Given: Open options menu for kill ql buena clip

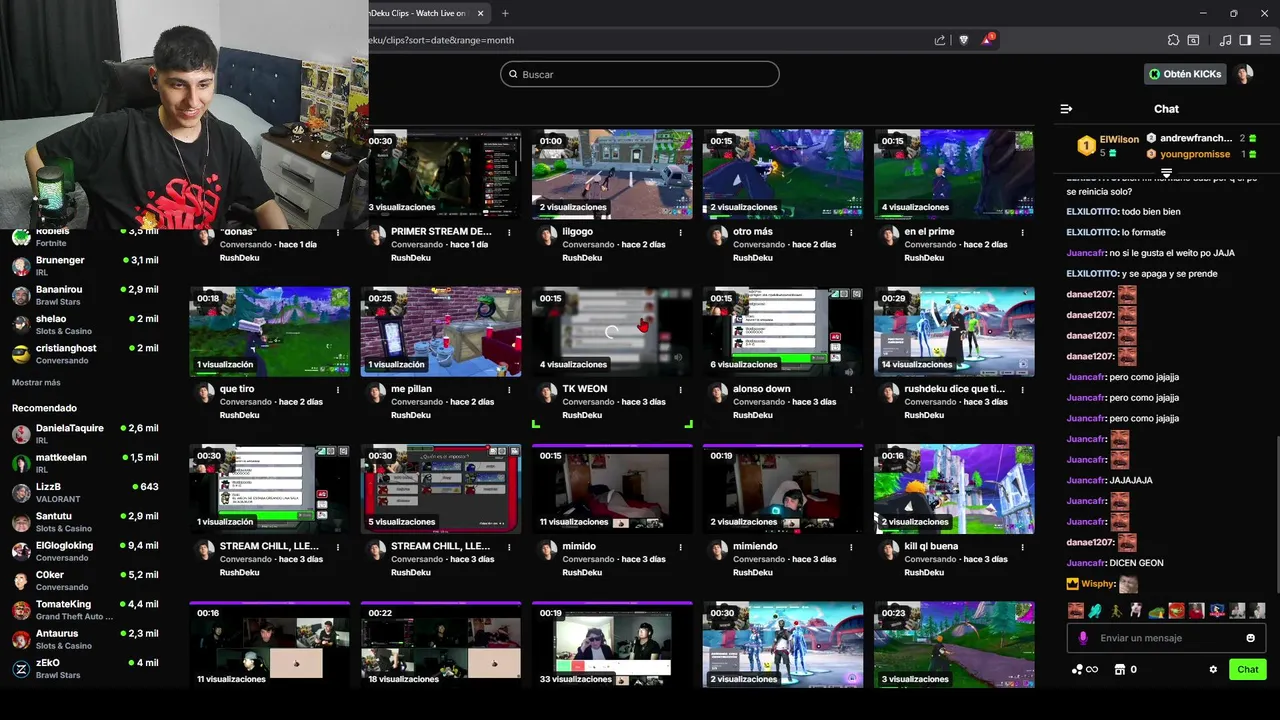Looking at the screenshot, I should (x=1022, y=547).
